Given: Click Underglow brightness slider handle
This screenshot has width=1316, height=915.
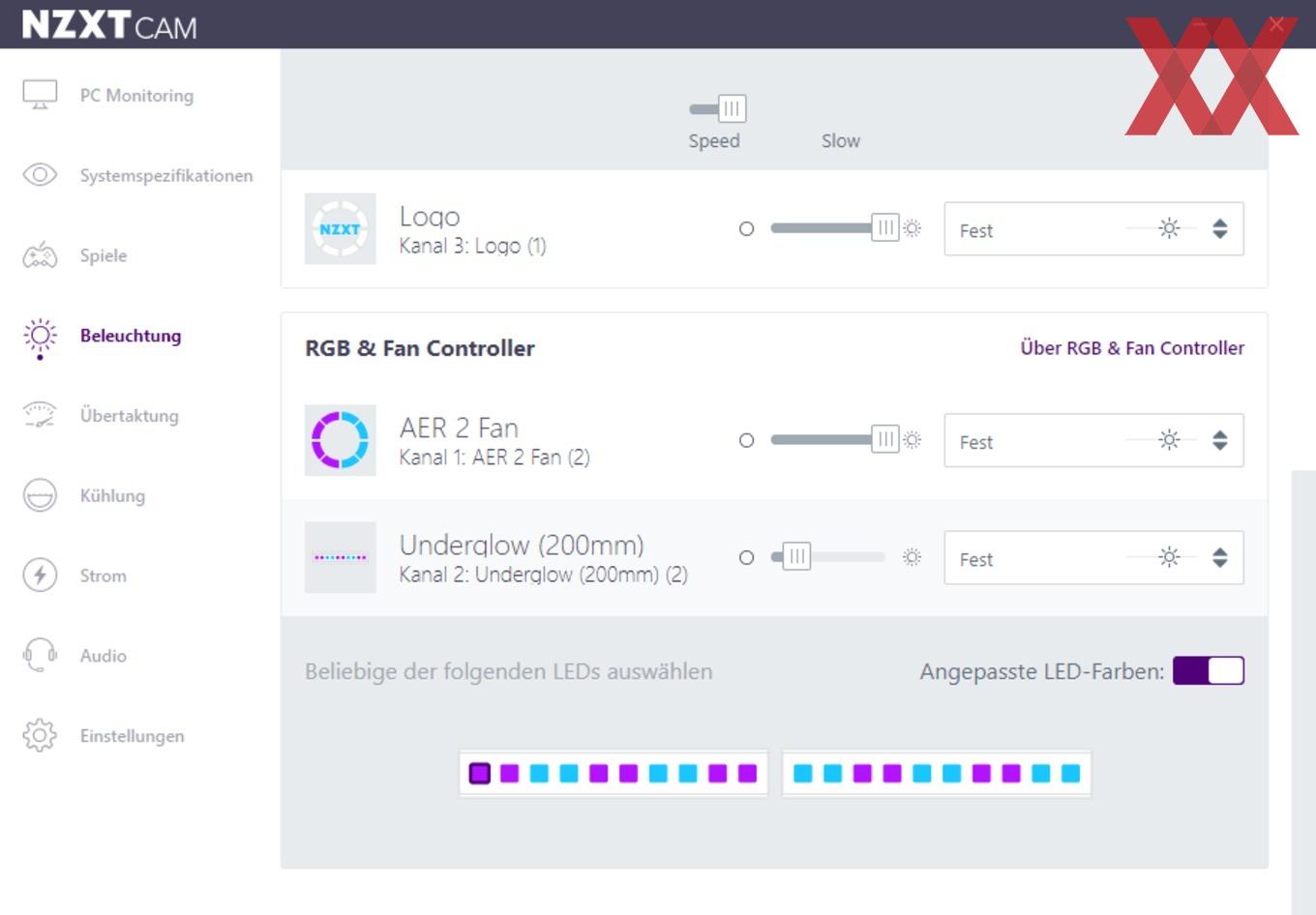Looking at the screenshot, I should (x=796, y=557).
